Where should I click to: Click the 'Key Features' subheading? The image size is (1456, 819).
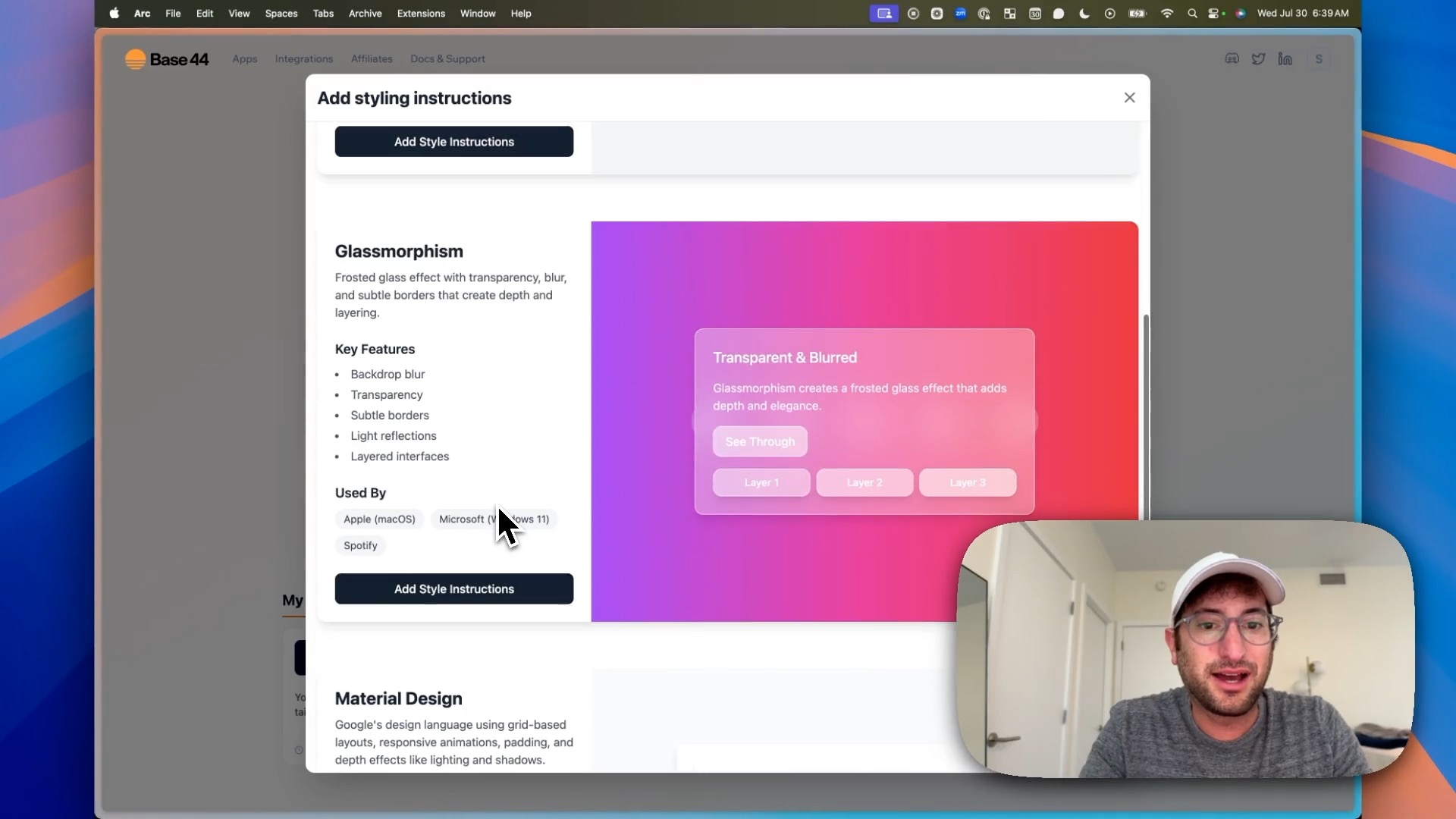(x=375, y=349)
